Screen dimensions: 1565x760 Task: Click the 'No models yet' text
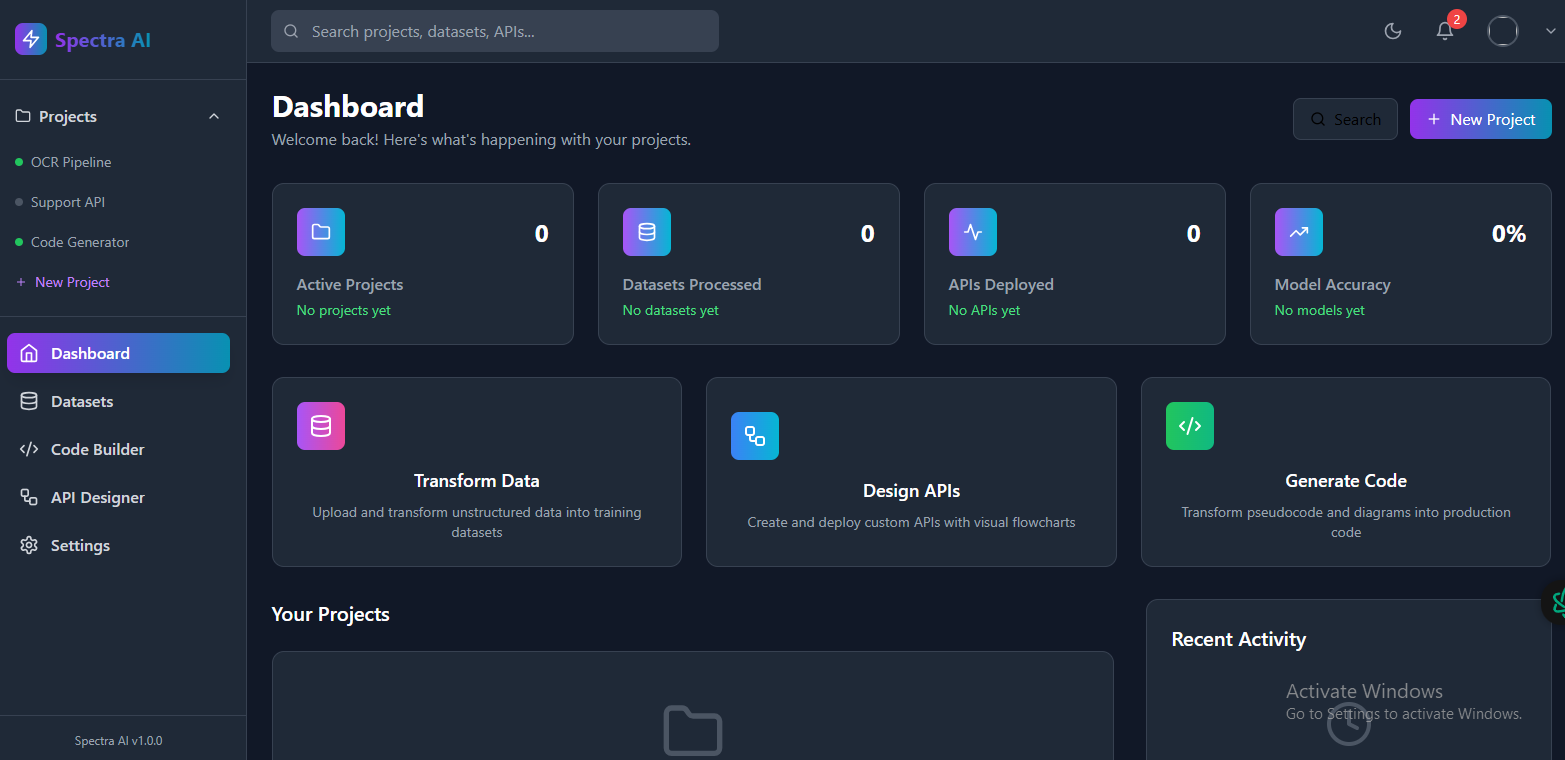tap(1320, 310)
